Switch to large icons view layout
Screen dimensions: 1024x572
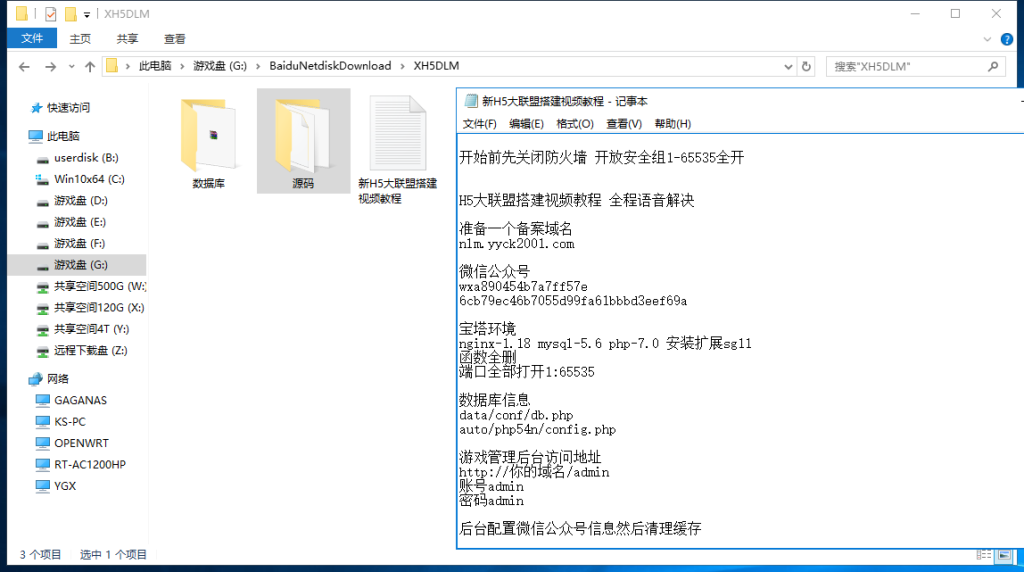point(1004,555)
